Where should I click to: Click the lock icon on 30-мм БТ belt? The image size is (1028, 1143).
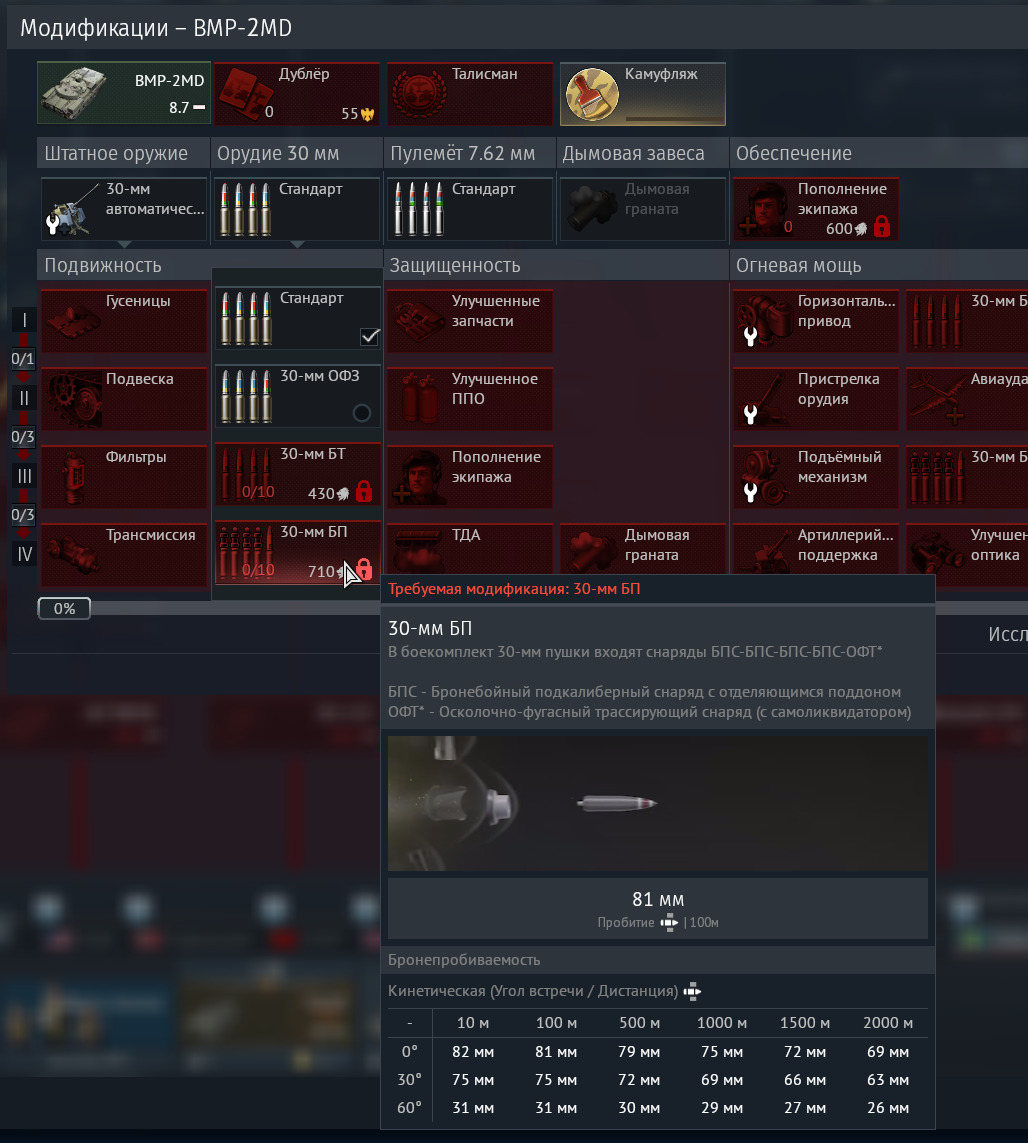364,492
